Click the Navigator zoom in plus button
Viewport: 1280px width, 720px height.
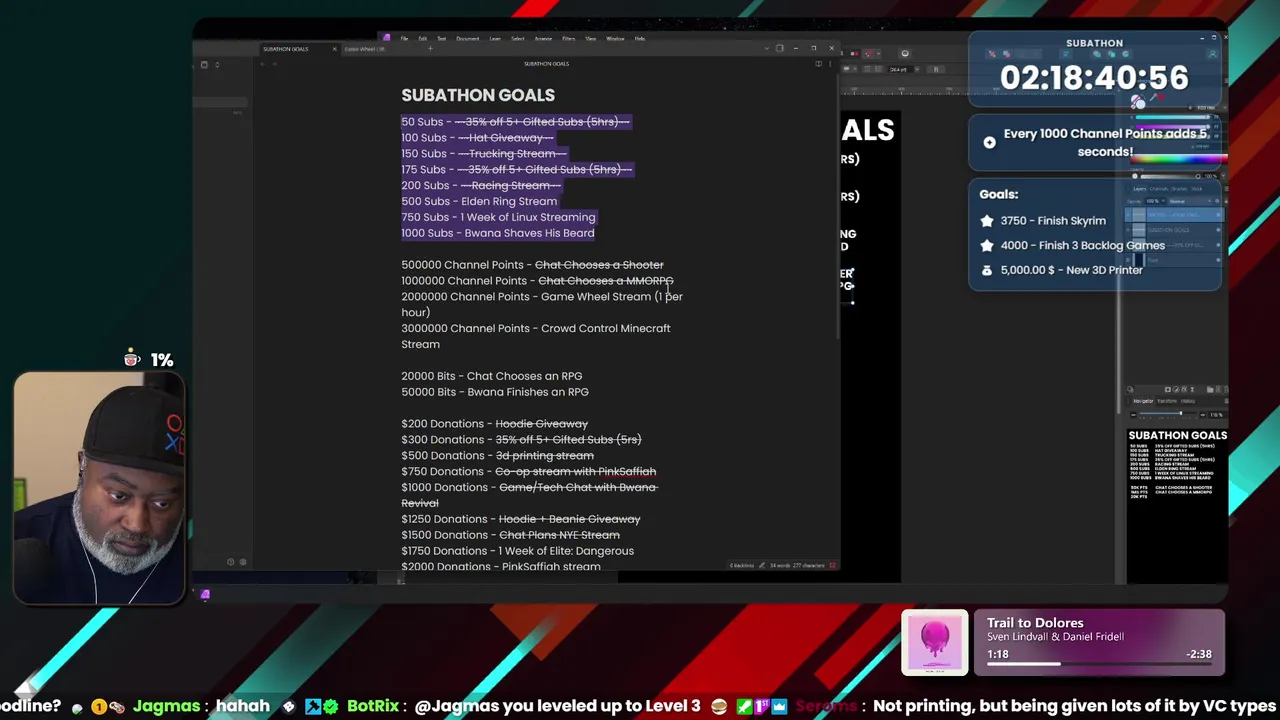(x=1203, y=415)
